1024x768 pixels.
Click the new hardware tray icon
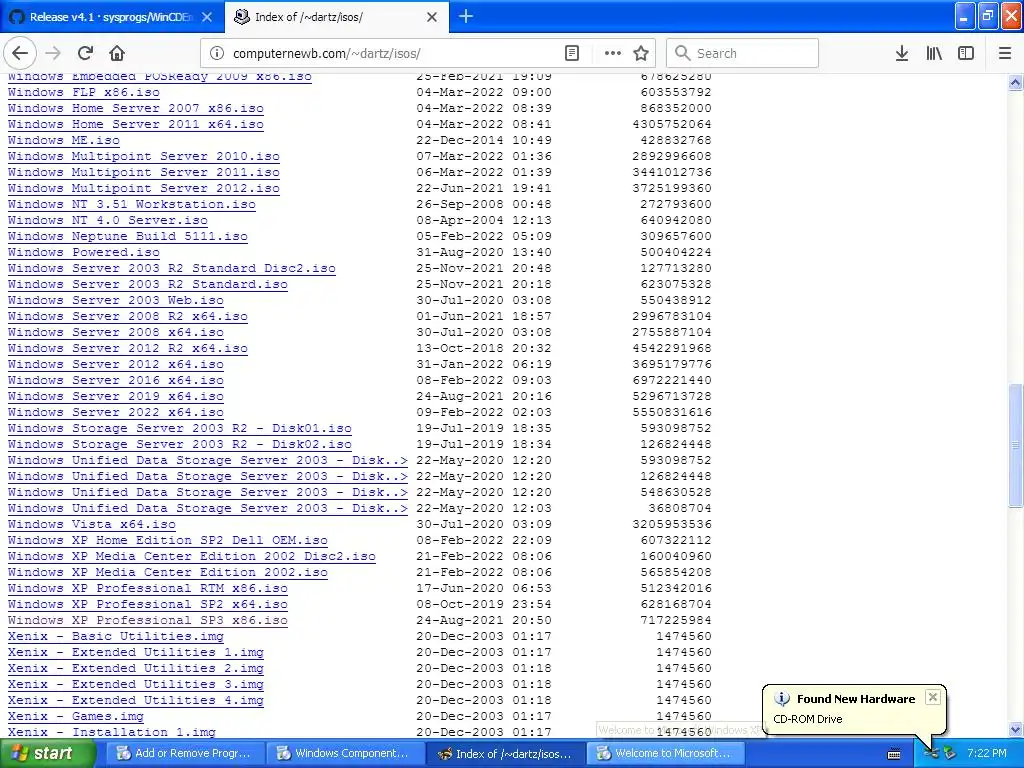[931, 754]
